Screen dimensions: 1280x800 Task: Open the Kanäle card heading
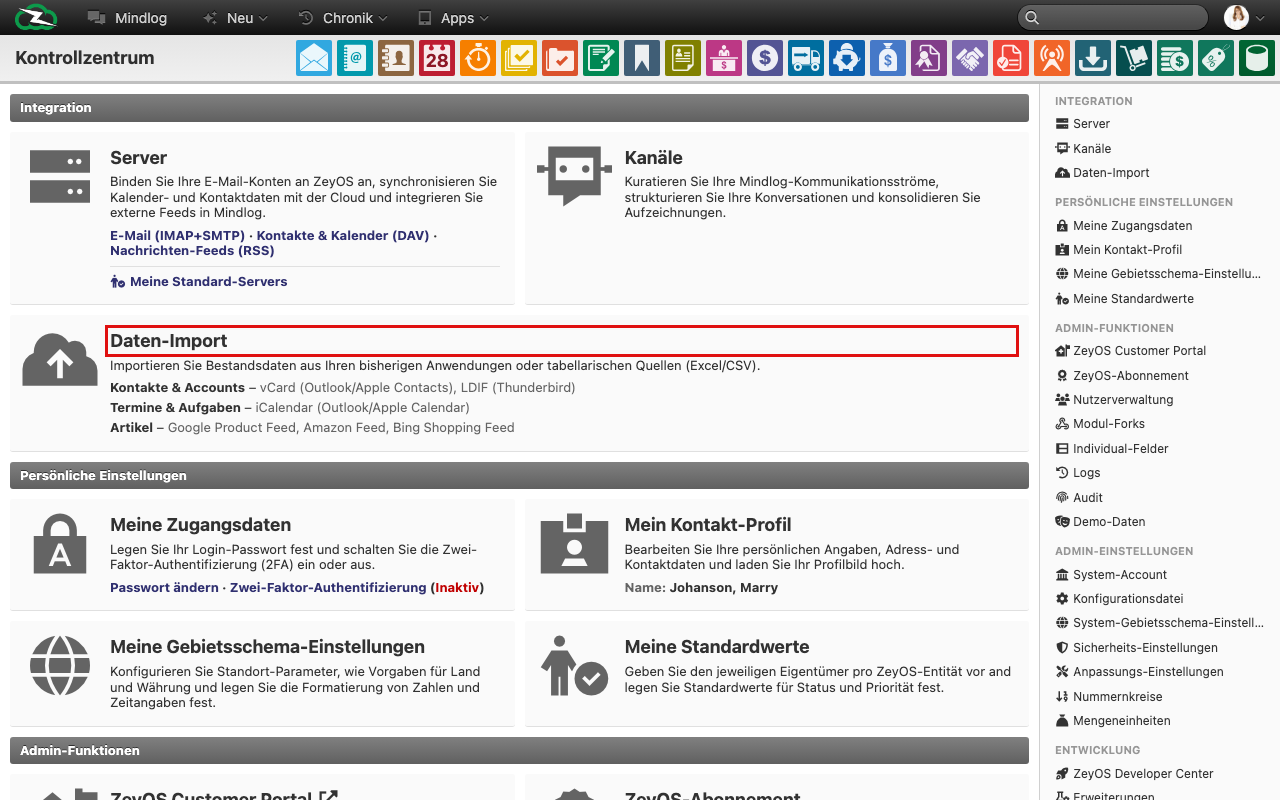(654, 158)
